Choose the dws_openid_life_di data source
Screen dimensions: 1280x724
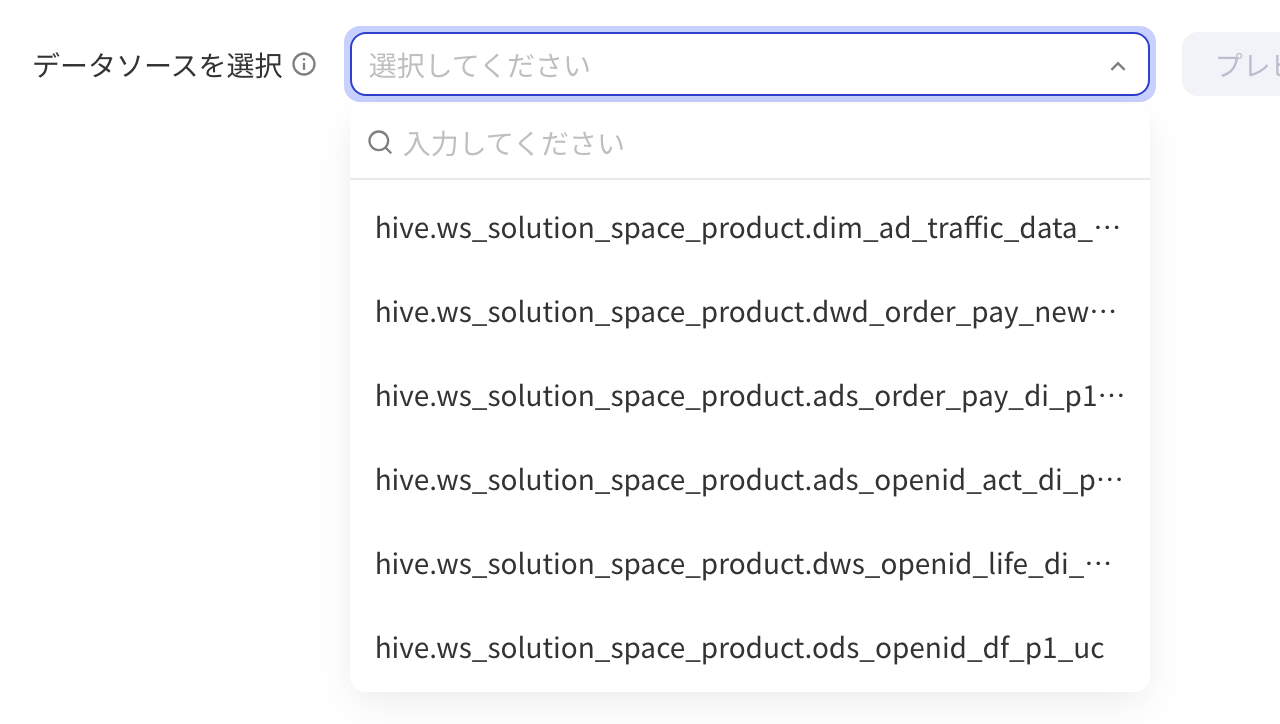pos(750,564)
